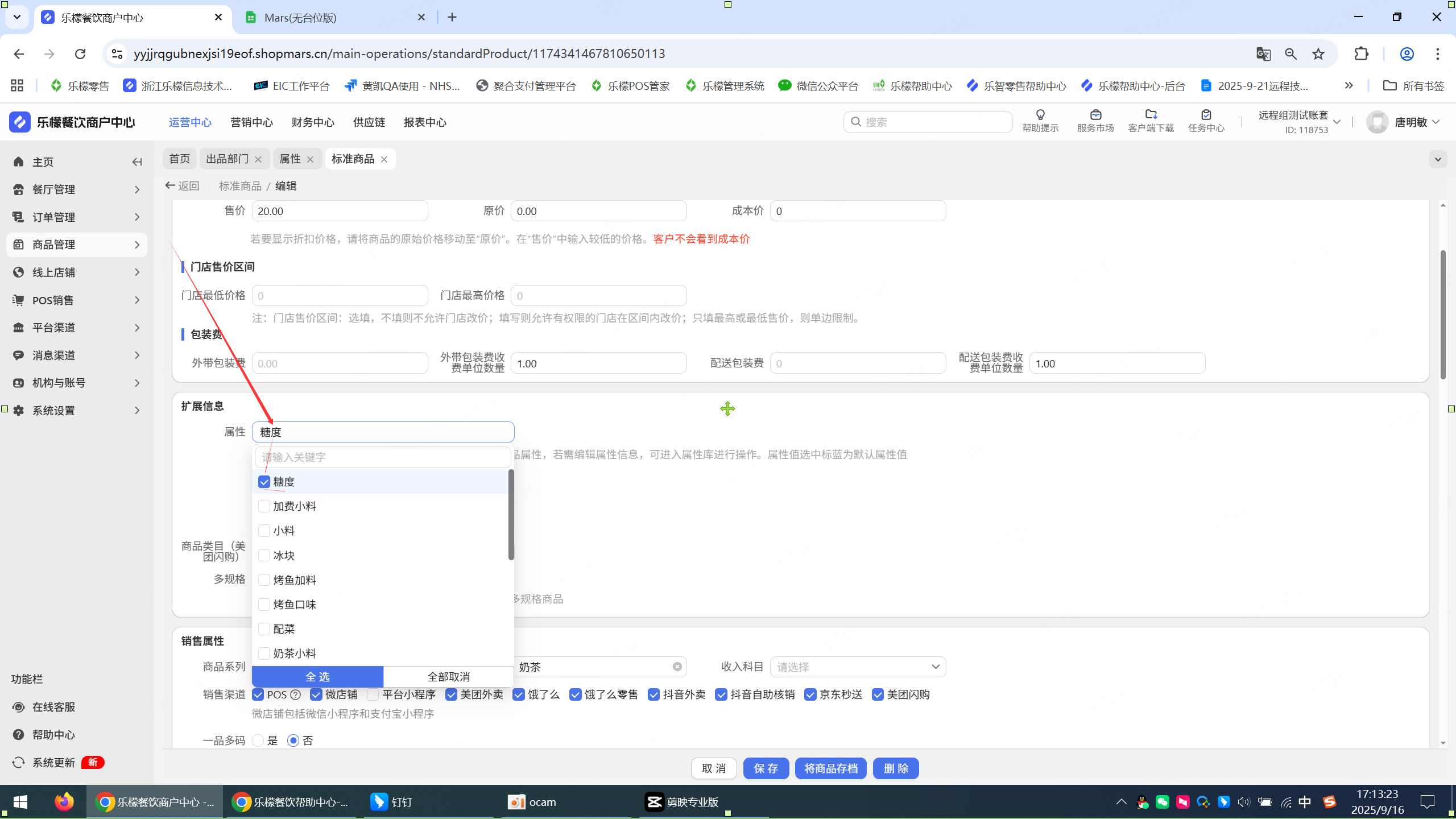Click the 将商品存档 button
The height and width of the screenshot is (819, 1456).
(831, 768)
